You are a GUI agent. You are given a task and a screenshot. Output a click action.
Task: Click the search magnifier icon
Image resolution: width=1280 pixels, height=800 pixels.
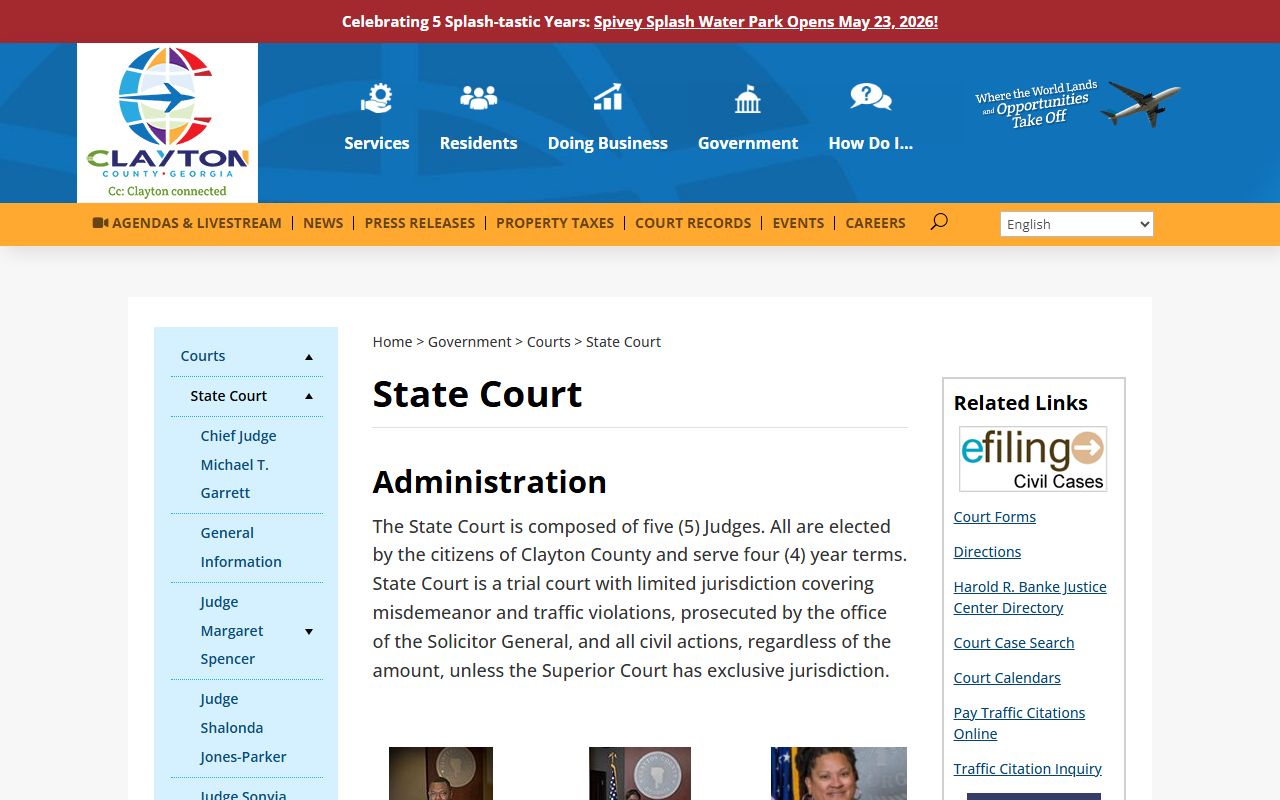point(938,222)
